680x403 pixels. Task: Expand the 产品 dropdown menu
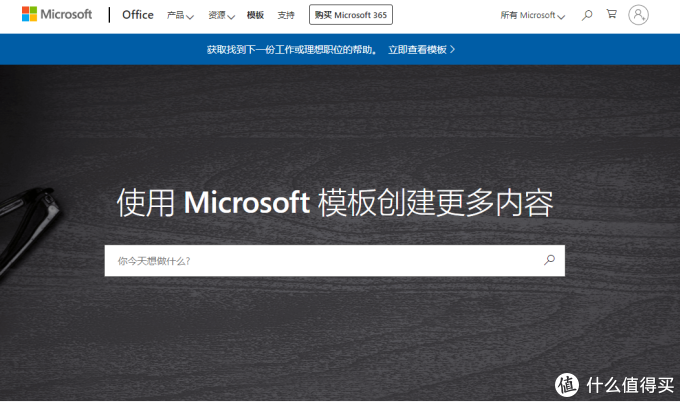click(180, 15)
